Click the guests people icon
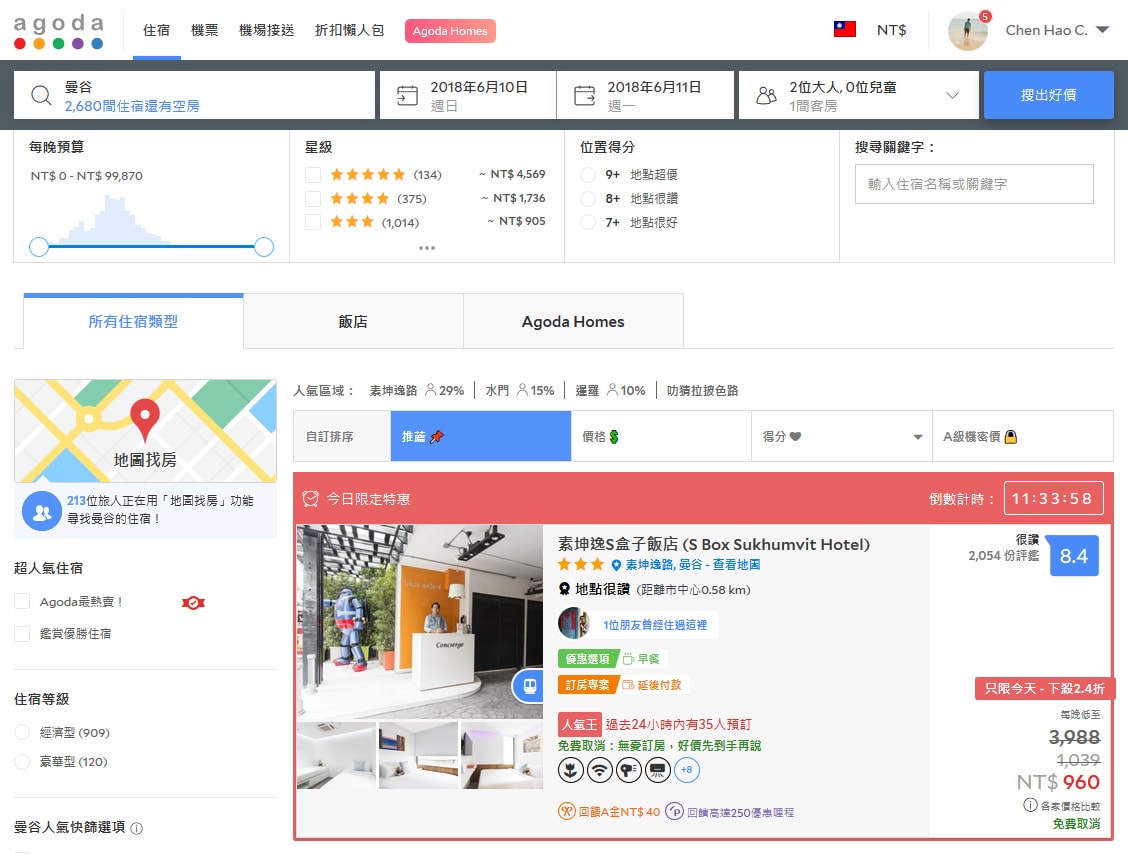The width and height of the screenshot is (1128, 854). (x=767, y=95)
